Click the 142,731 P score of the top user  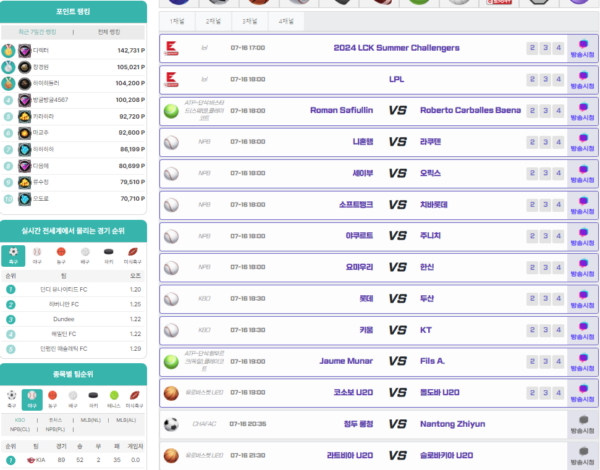131,51
